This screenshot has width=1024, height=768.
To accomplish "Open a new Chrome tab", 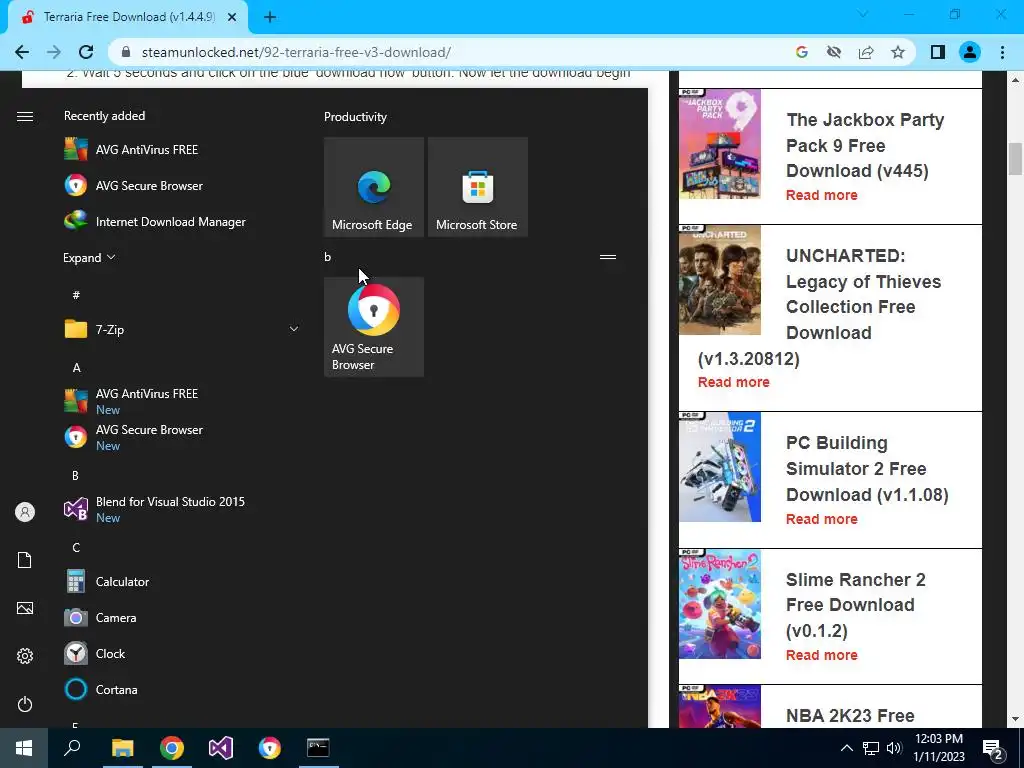I will [x=270, y=18].
